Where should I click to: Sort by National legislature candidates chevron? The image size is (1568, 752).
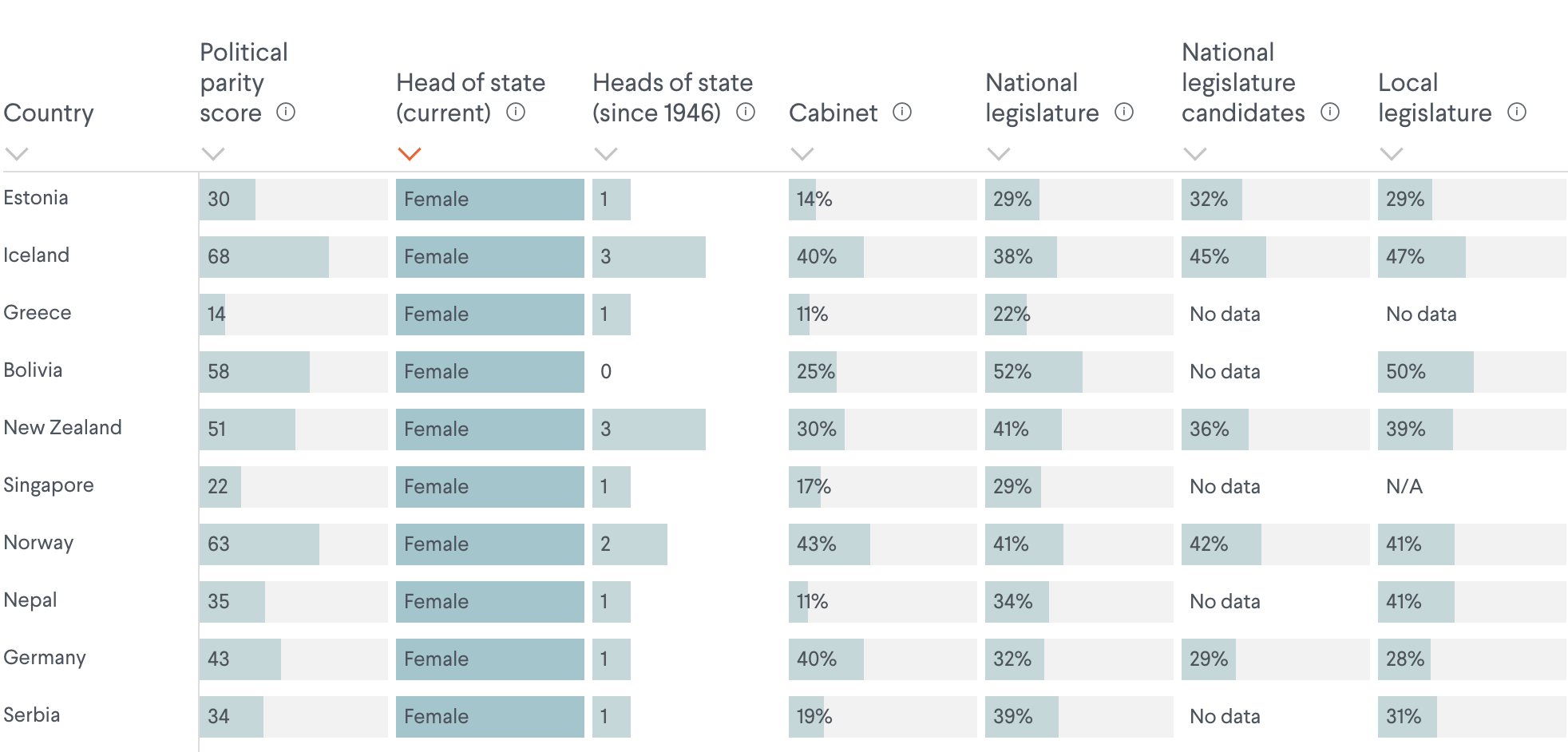click(x=1195, y=153)
